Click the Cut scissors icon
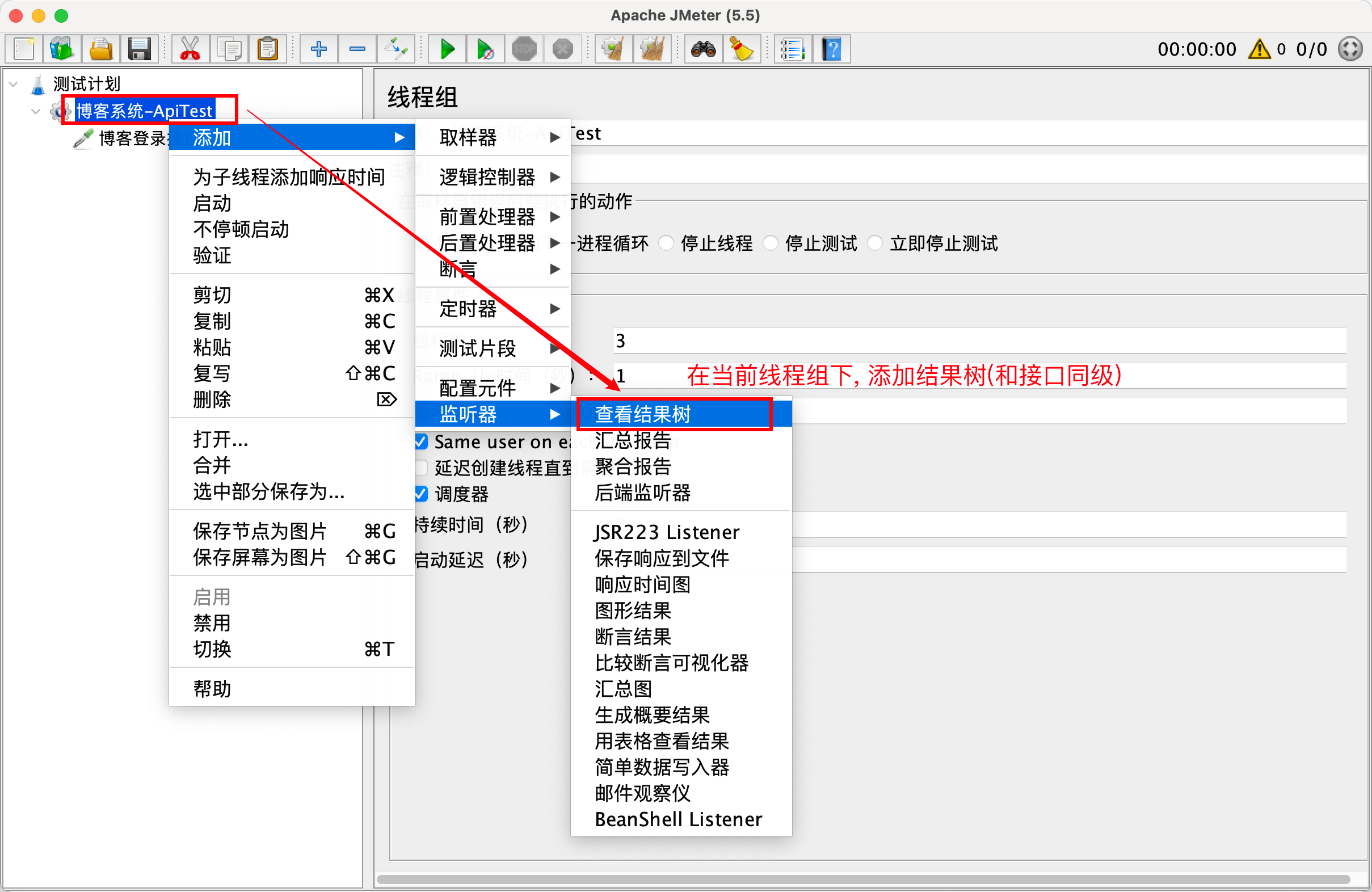Image resolution: width=1372 pixels, height=892 pixels. click(190, 49)
